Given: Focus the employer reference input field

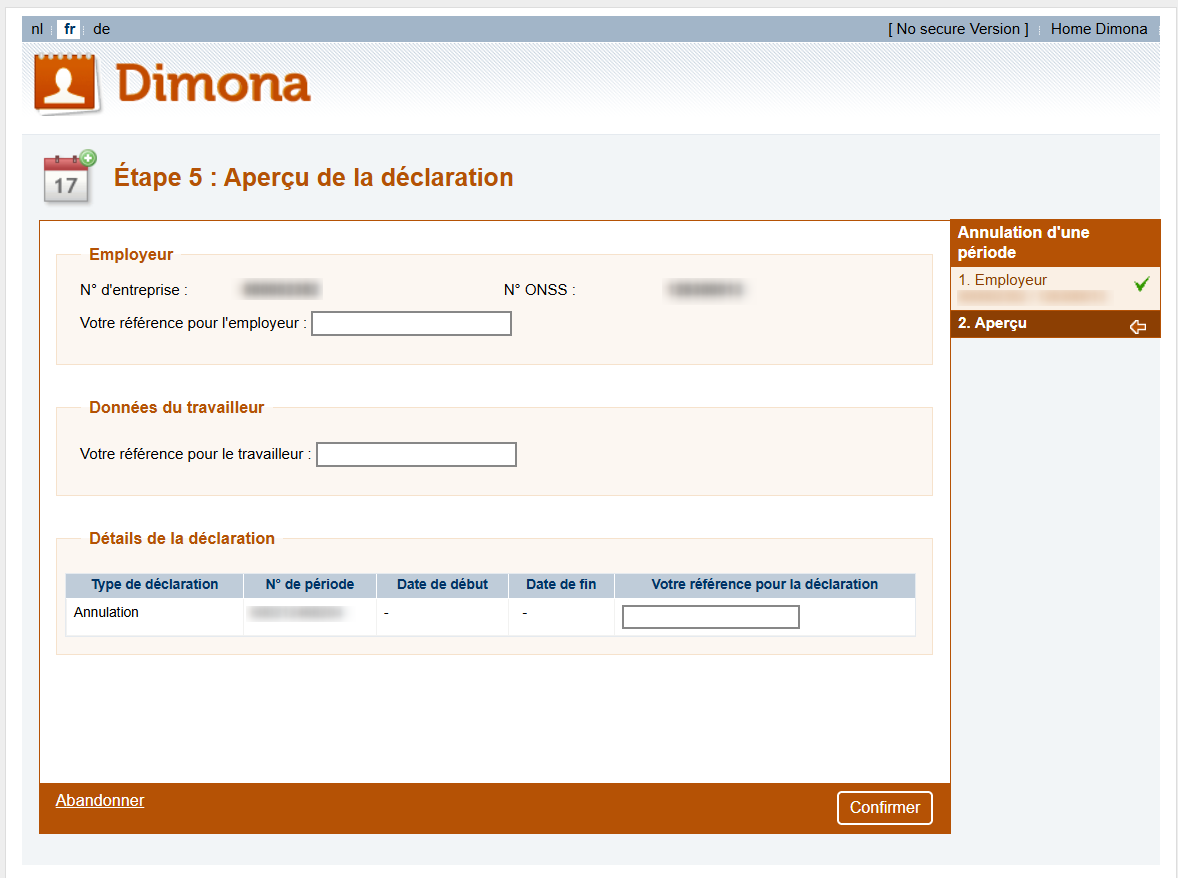Looking at the screenshot, I should coord(412,324).
